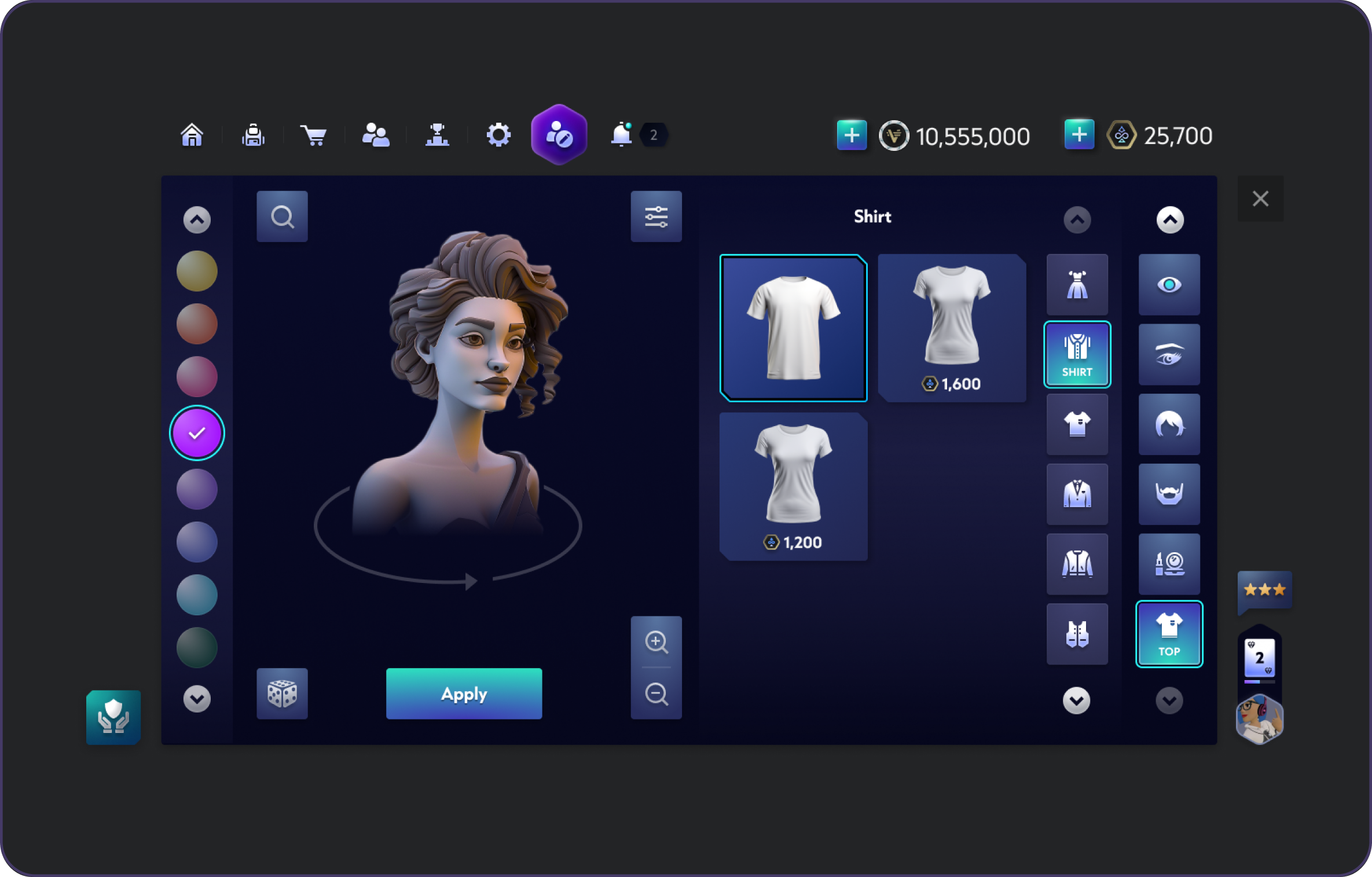Select the vest subcategory
The height and width of the screenshot is (877, 1372).
pyautogui.click(x=1077, y=634)
